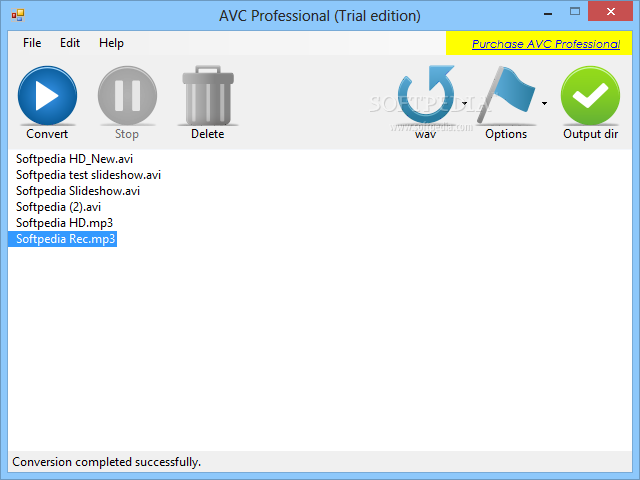Click the green checkmark Output dir icon
The image size is (640, 480).
[x=591, y=96]
